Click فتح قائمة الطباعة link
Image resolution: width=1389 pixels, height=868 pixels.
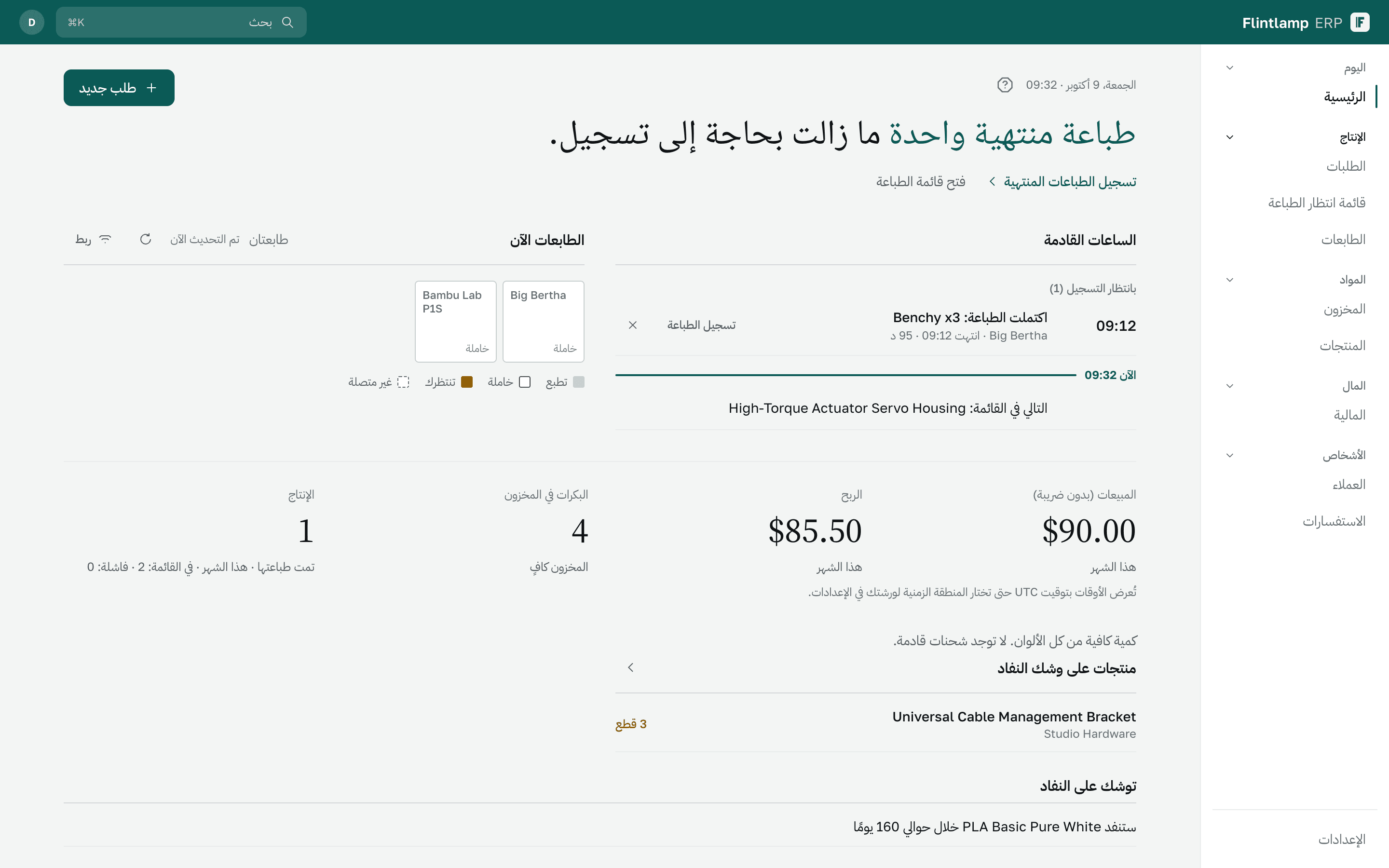921,182
